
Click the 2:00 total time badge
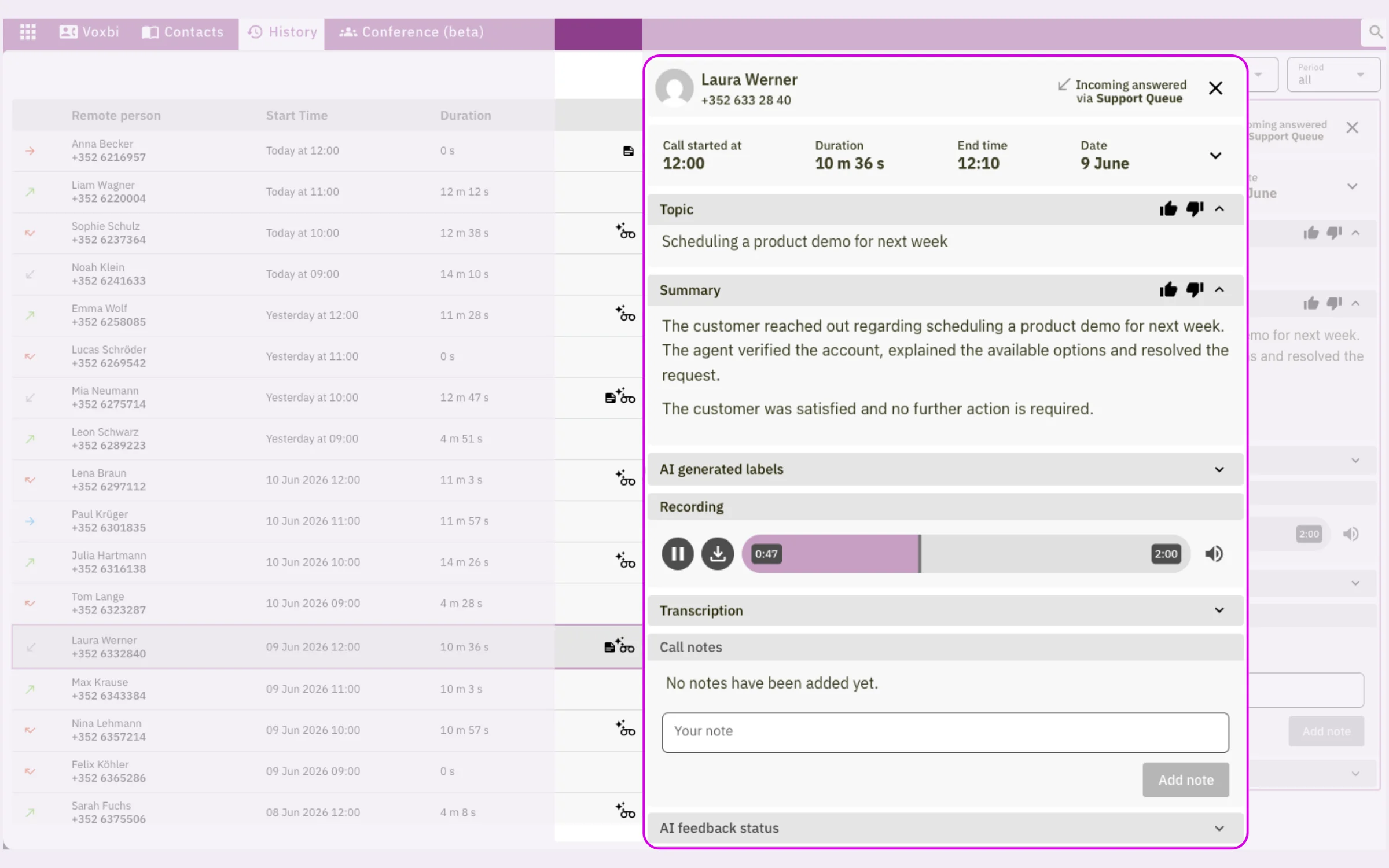(1166, 554)
